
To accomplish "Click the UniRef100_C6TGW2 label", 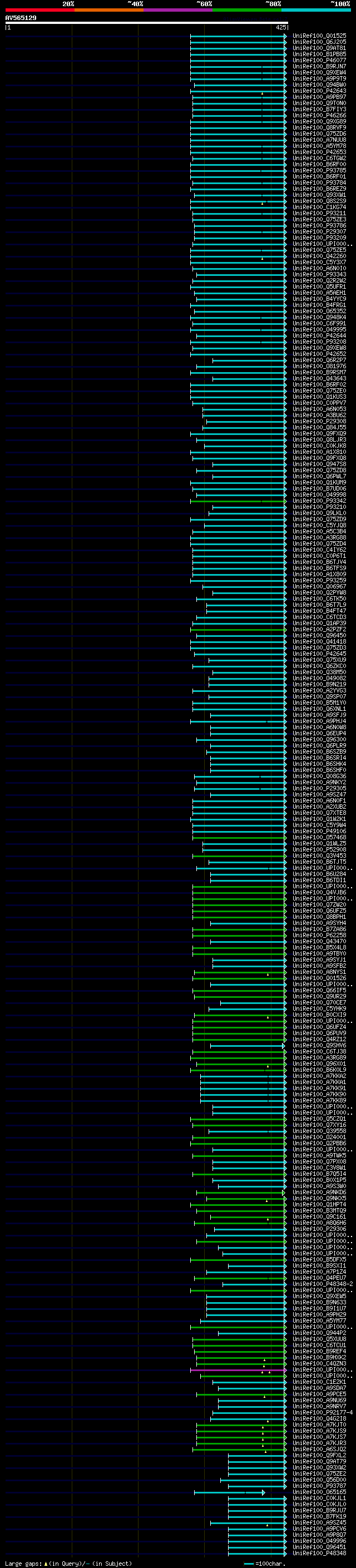I will tap(319, 159).
